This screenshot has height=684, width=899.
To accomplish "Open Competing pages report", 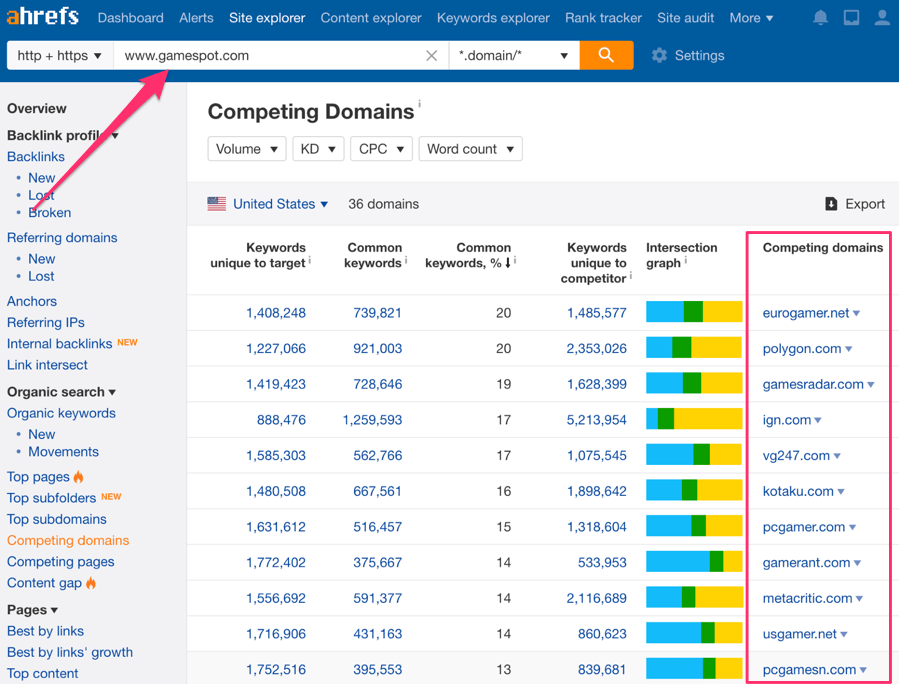I will (60, 561).
